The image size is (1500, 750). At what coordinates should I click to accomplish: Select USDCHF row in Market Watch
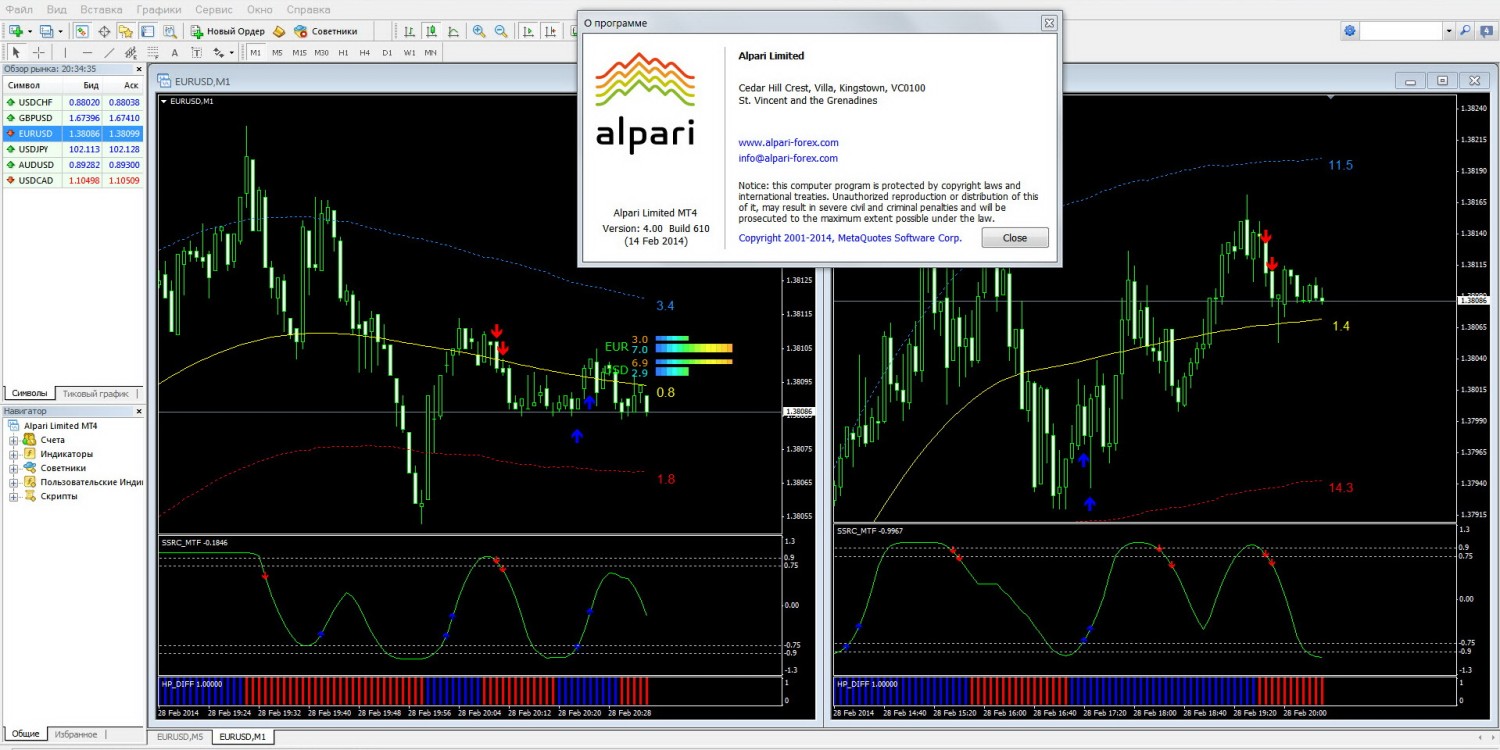[73, 102]
